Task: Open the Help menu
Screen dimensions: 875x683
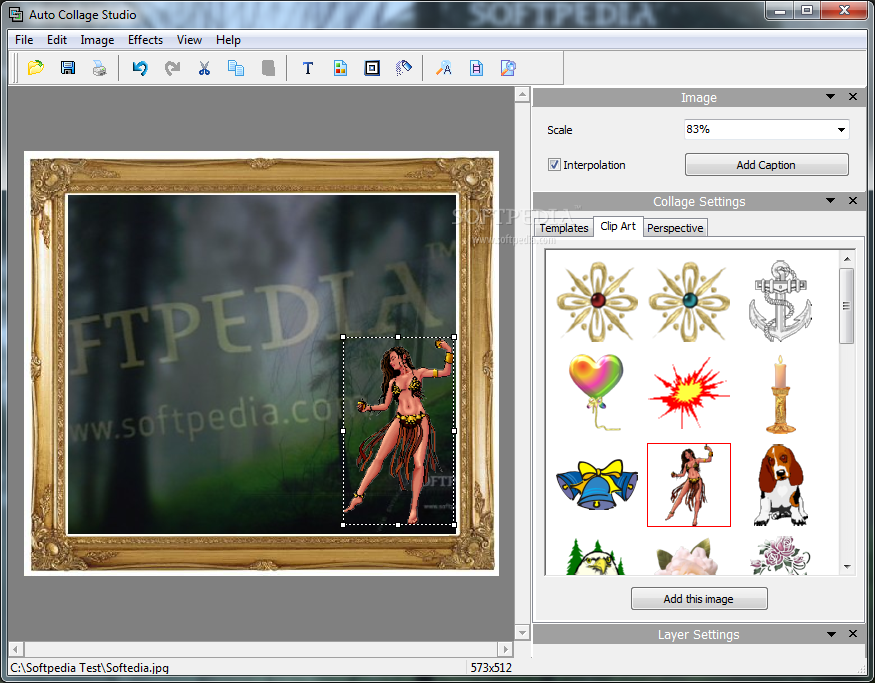Action: coord(228,40)
